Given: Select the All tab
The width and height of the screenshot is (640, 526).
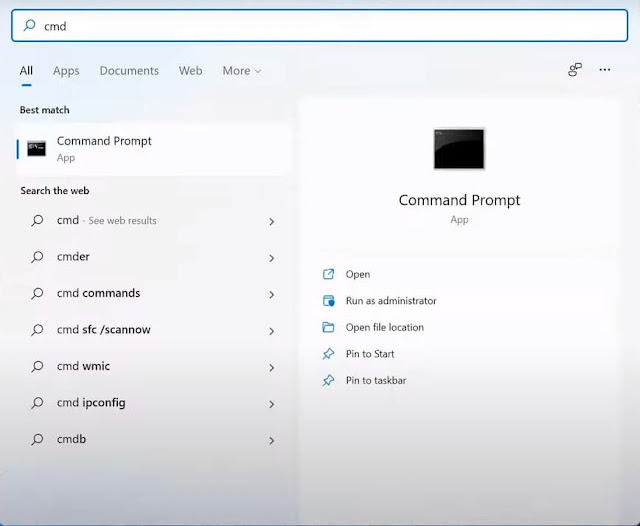Looking at the screenshot, I should (26, 71).
